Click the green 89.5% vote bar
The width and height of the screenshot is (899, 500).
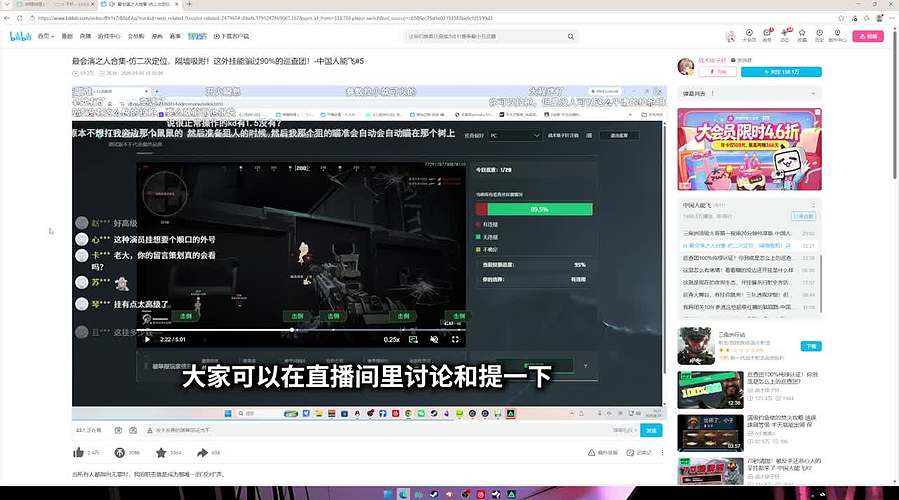[x=540, y=209]
